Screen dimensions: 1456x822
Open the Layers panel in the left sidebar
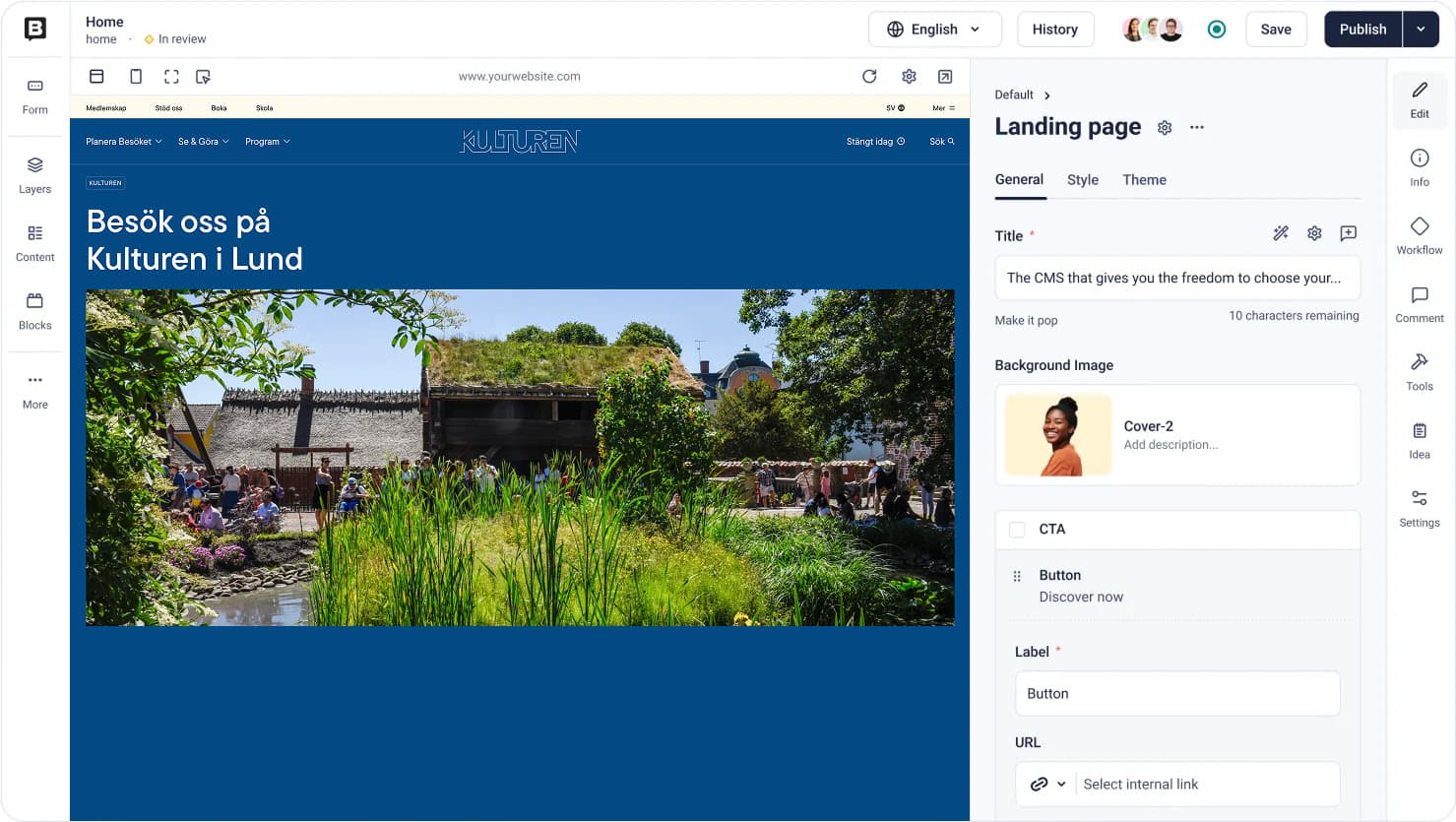click(34, 175)
